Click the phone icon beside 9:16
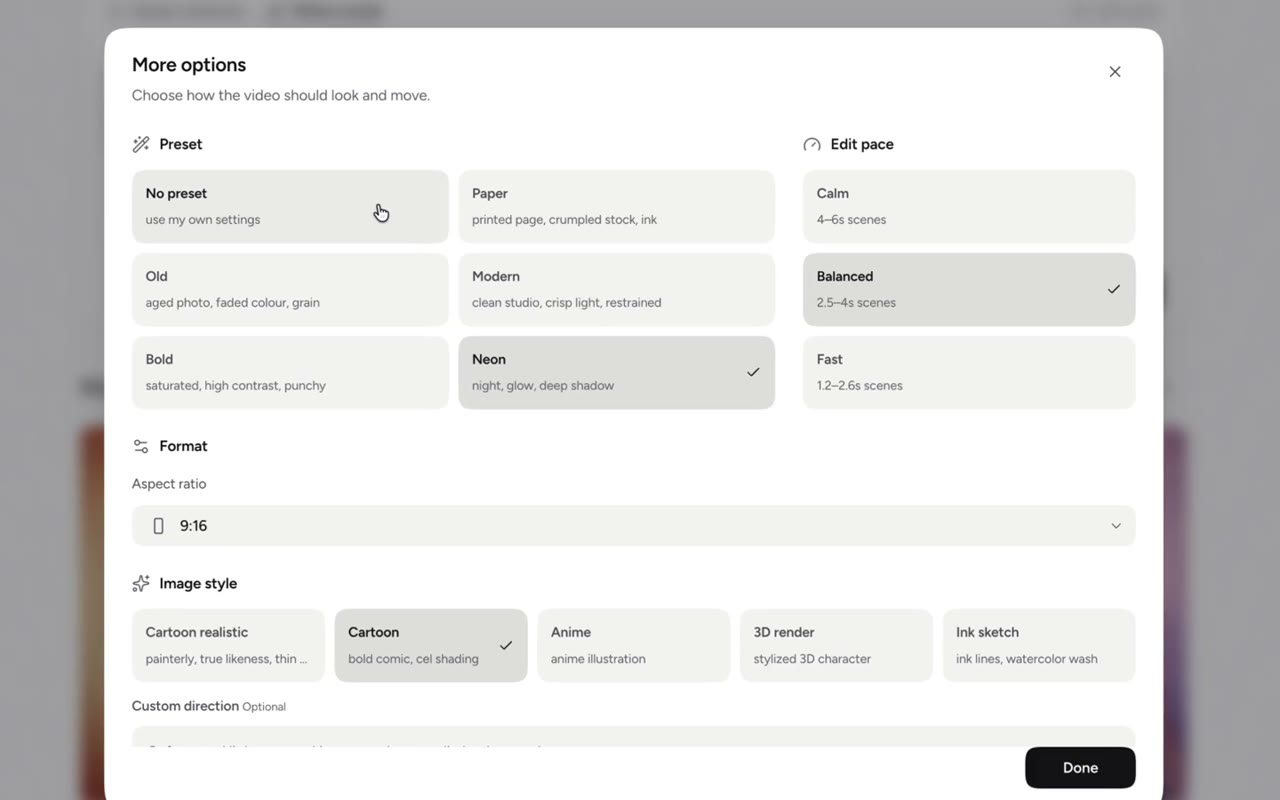 (x=158, y=526)
